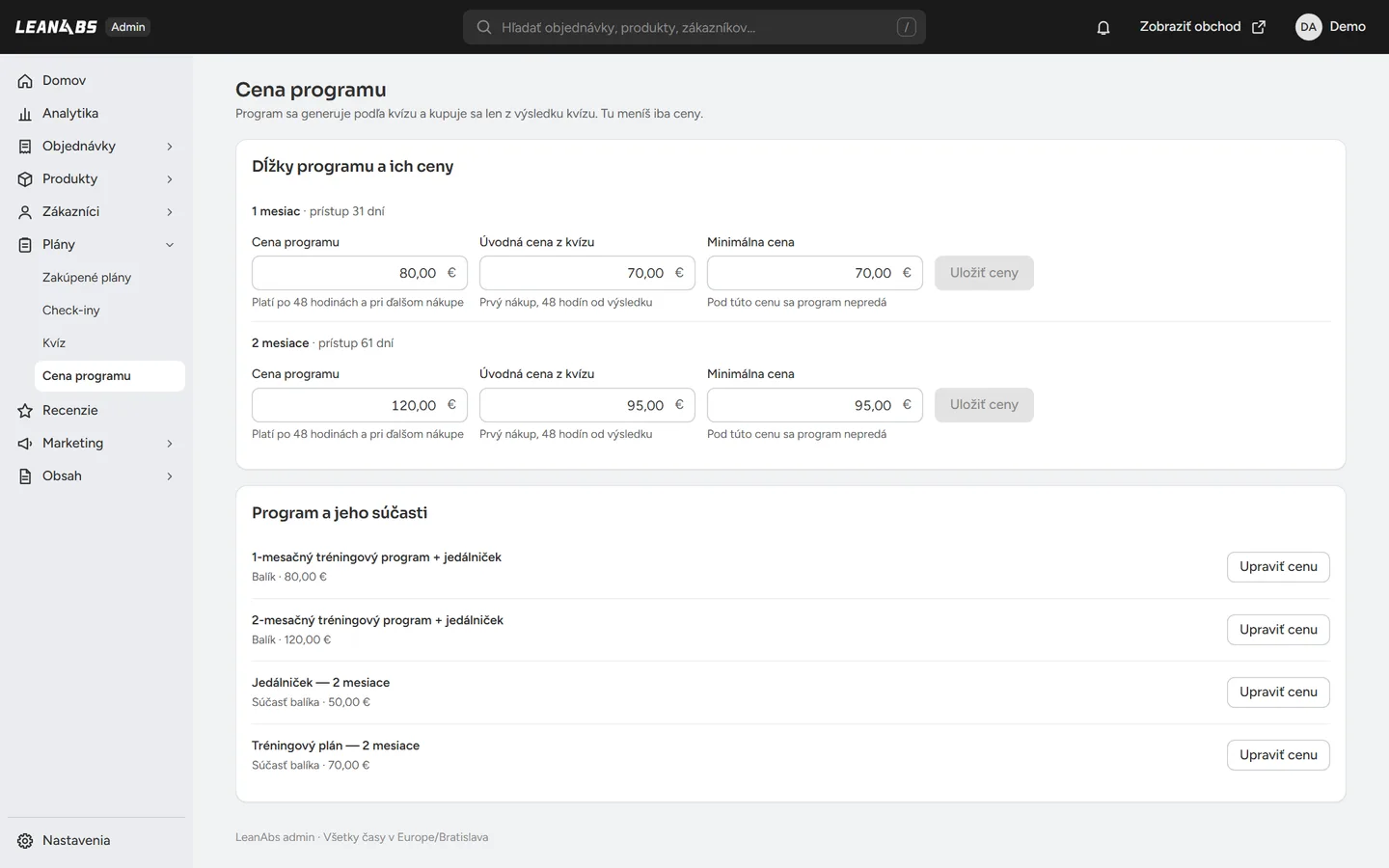Click the Marketing megaphone icon
The height and width of the screenshot is (868, 1389).
point(25,444)
